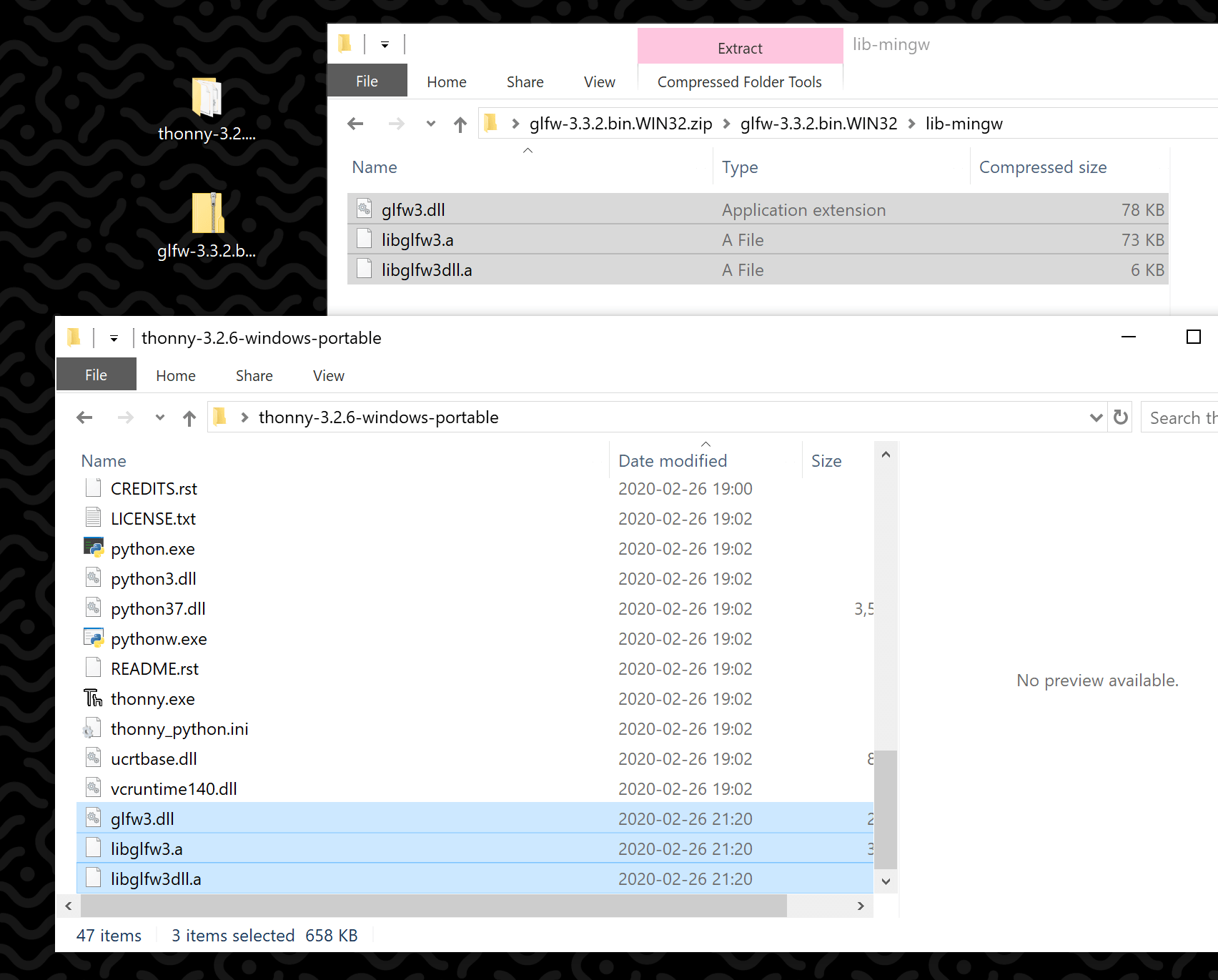Click the vertical scrollbar up arrow

886,454
